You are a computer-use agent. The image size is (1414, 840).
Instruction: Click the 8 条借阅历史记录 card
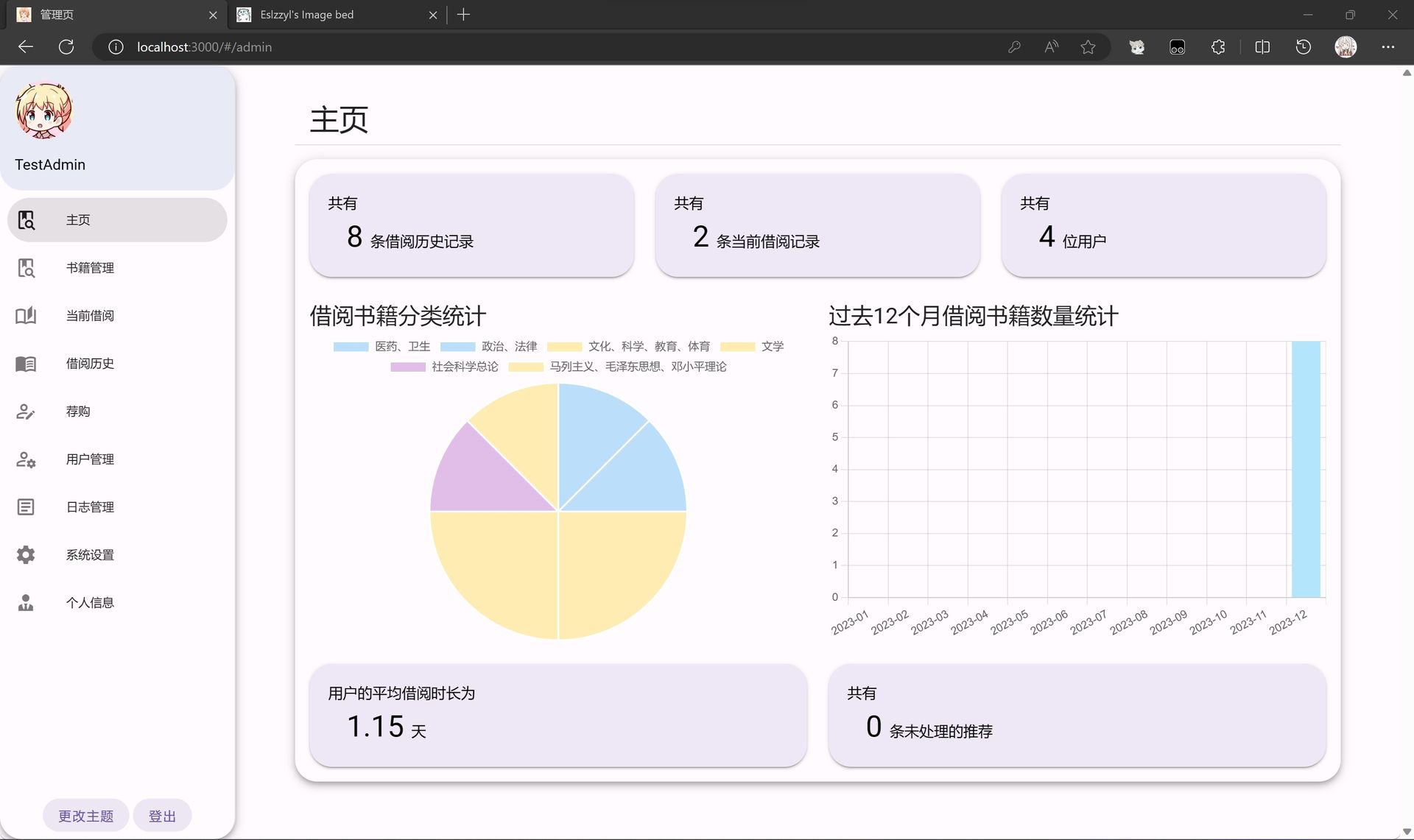(x=471, y=225)
